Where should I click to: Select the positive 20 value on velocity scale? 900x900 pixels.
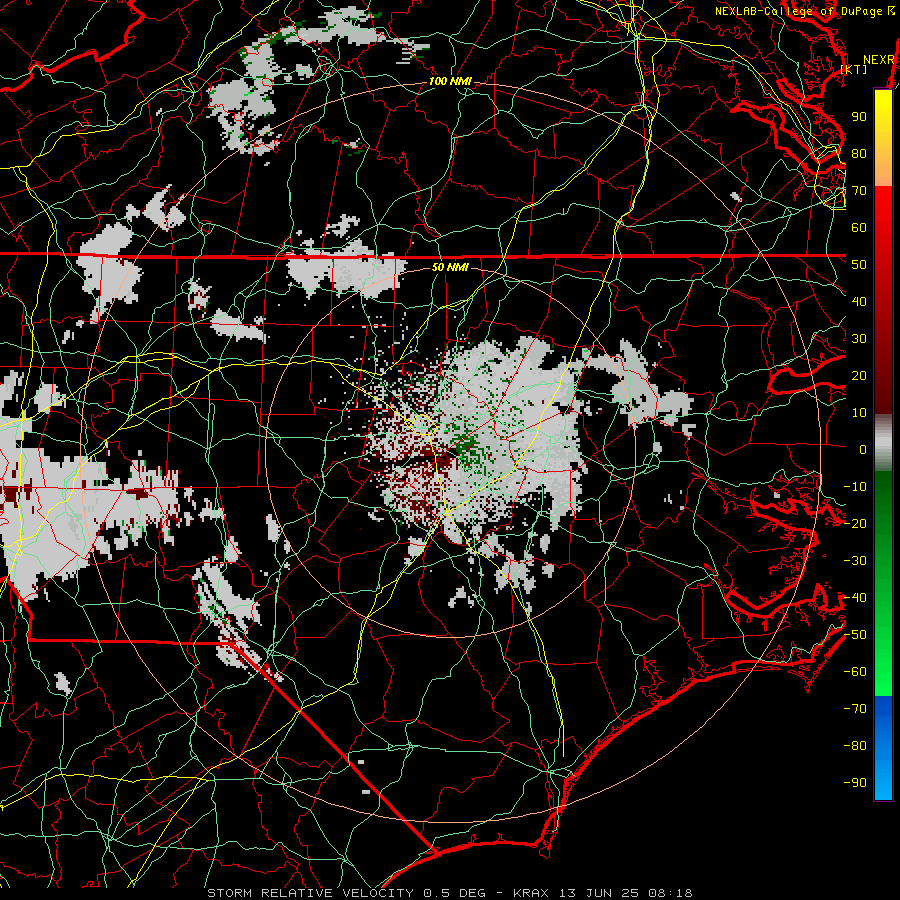[859, 376]
